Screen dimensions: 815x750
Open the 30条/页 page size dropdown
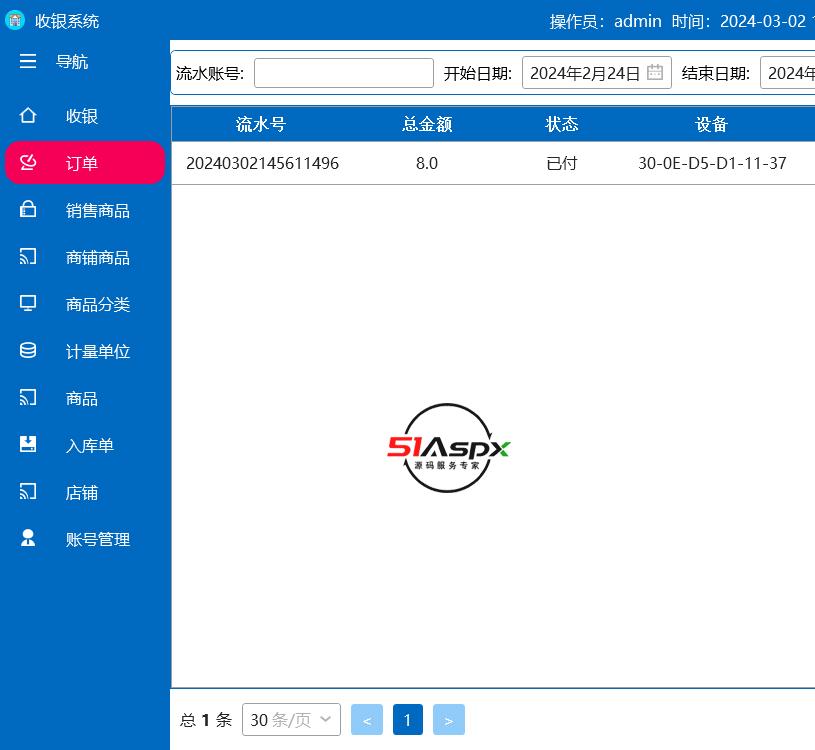[x=291, y=719]
